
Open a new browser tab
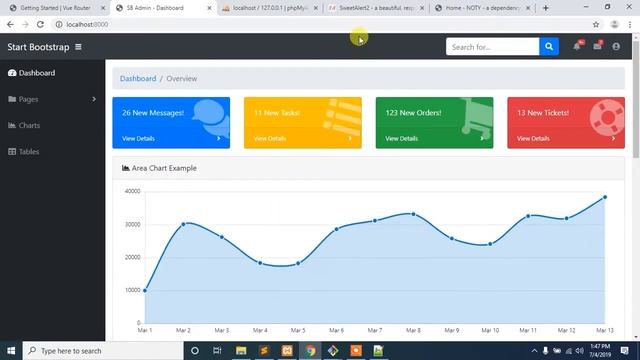point(546,8)
